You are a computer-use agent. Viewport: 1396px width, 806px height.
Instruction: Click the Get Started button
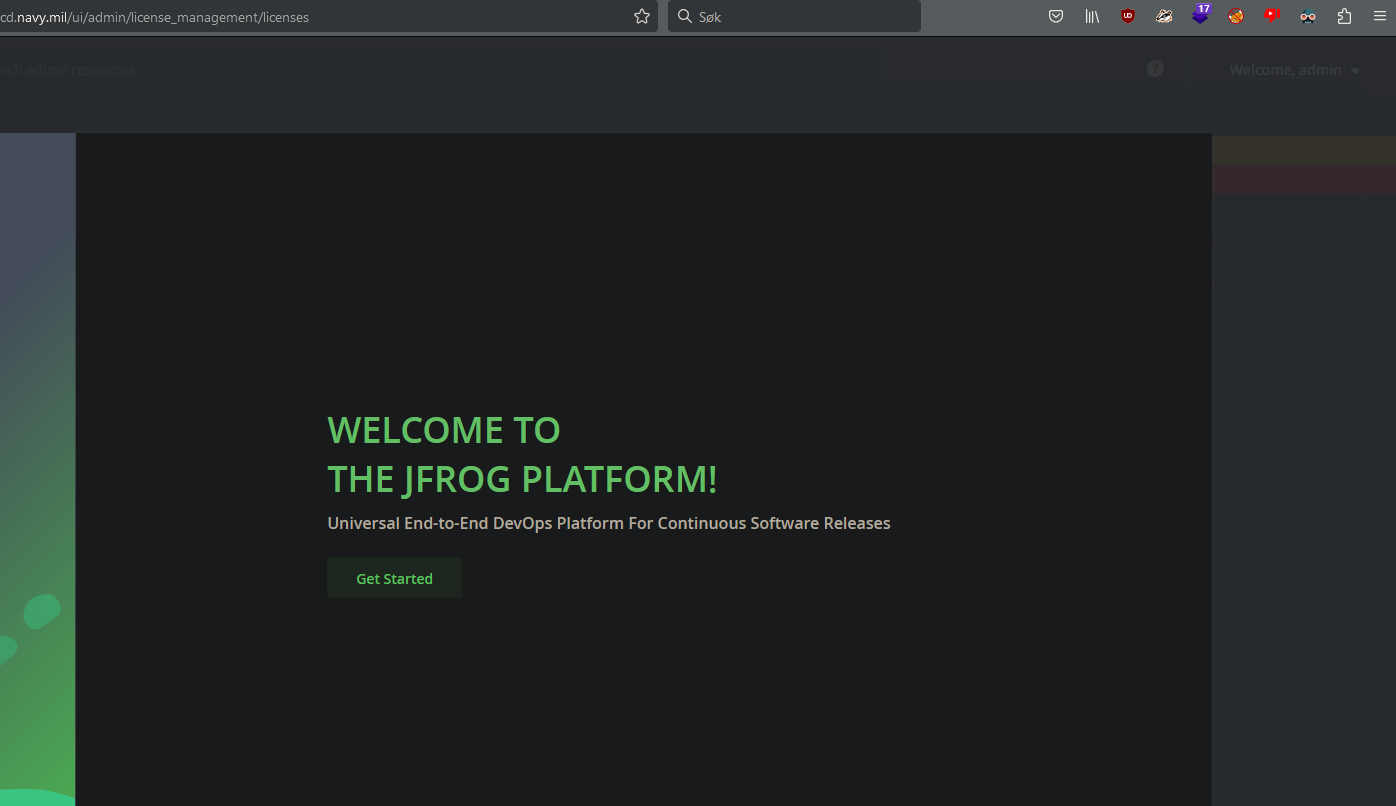394,578
